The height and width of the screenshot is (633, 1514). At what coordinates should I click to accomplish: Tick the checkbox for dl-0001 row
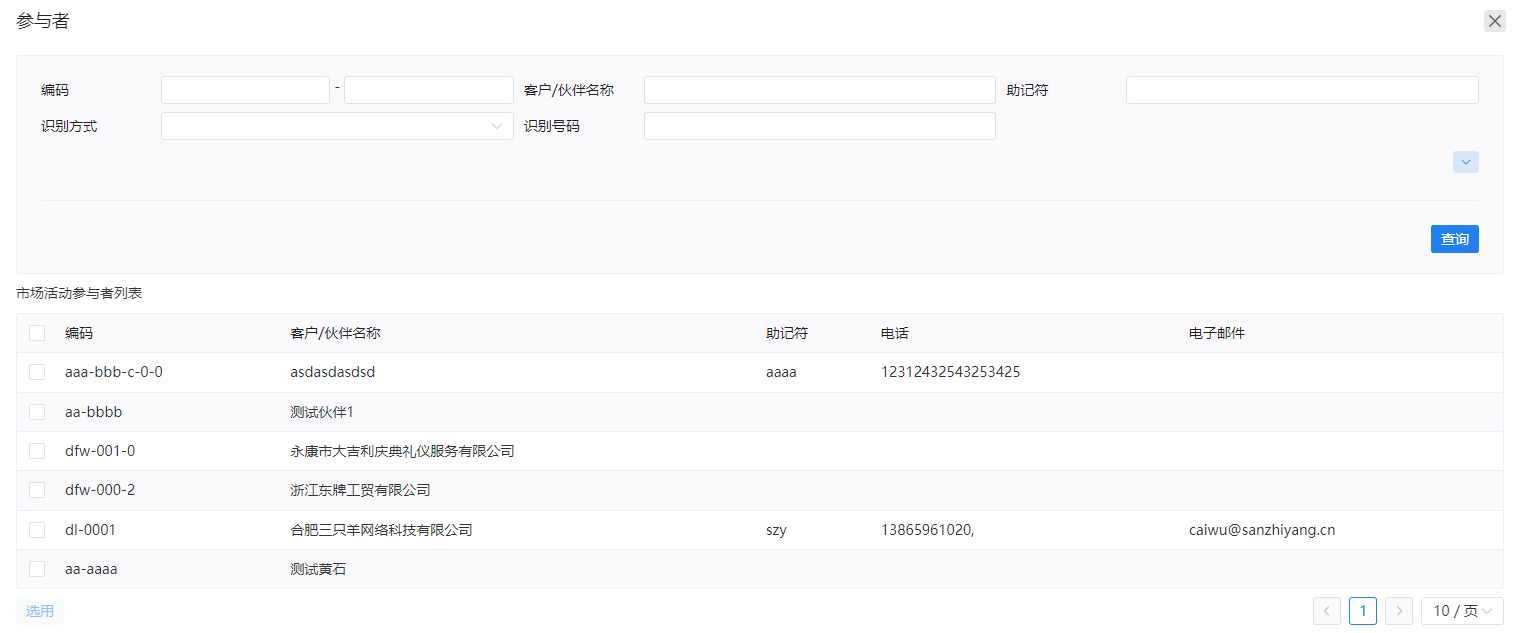[x=37, y=530]
